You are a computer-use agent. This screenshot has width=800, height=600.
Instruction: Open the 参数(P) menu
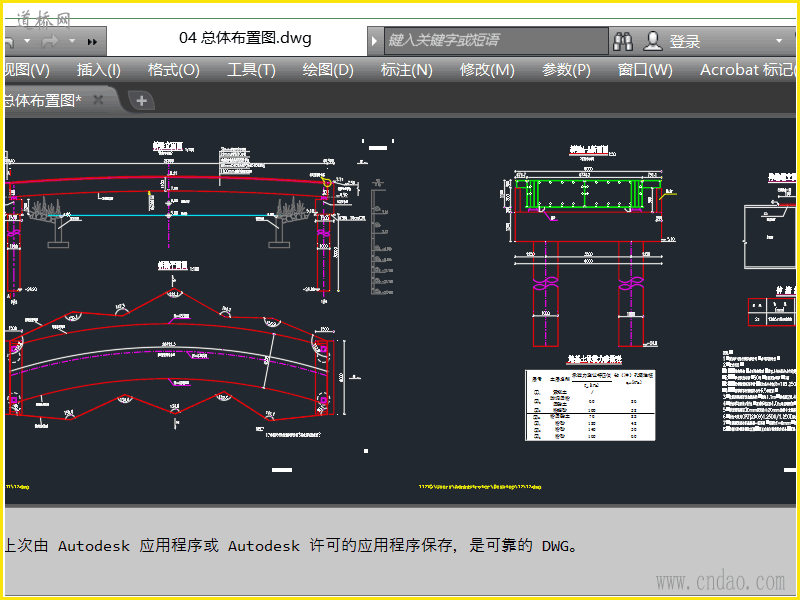pos(566,70)
